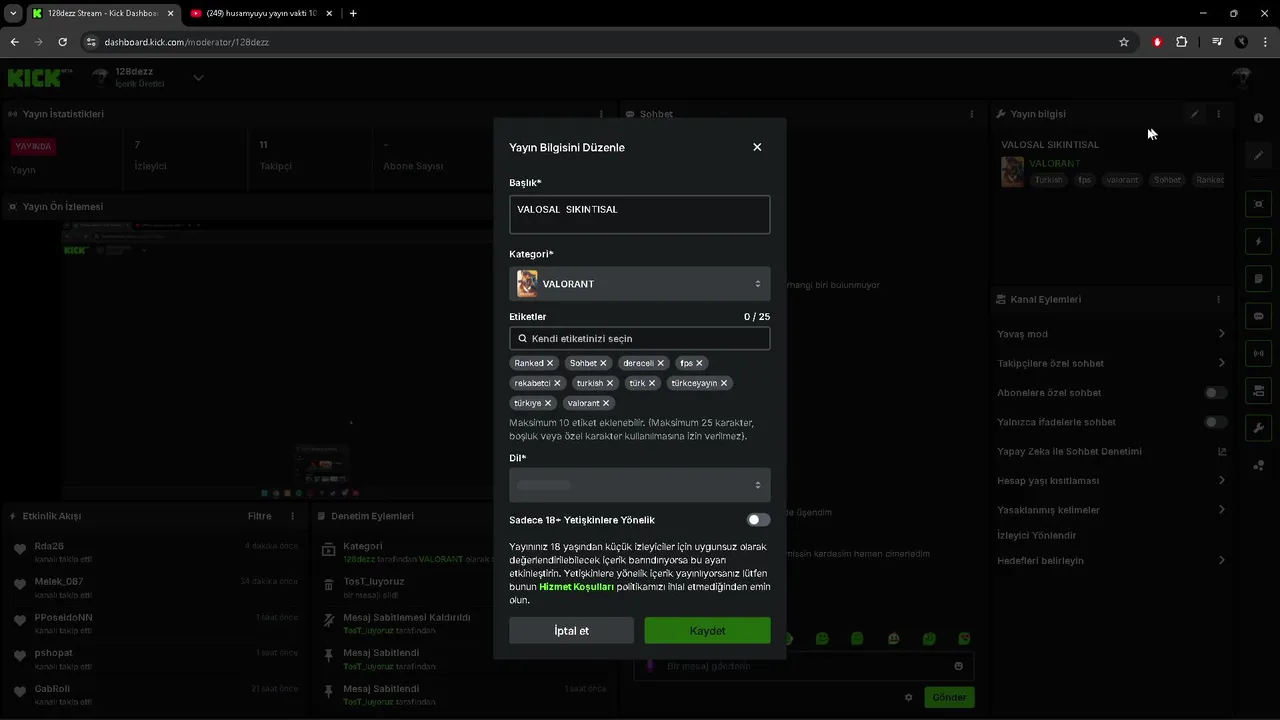The image size is (1280, 720).
Task: Remove the Sohbet tag
Action: (603, 363)
